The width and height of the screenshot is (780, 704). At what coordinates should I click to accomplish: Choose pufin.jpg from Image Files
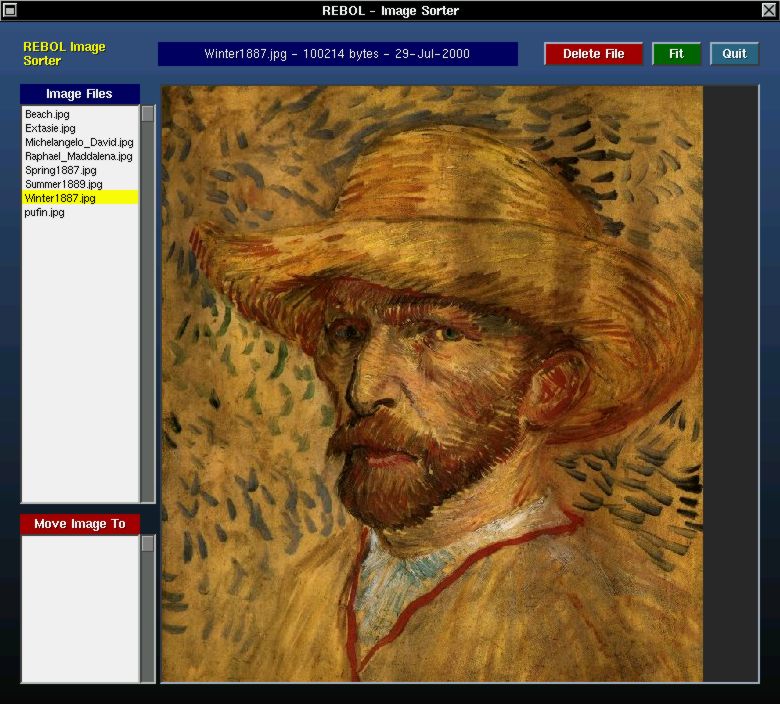(x=45, y=213)
